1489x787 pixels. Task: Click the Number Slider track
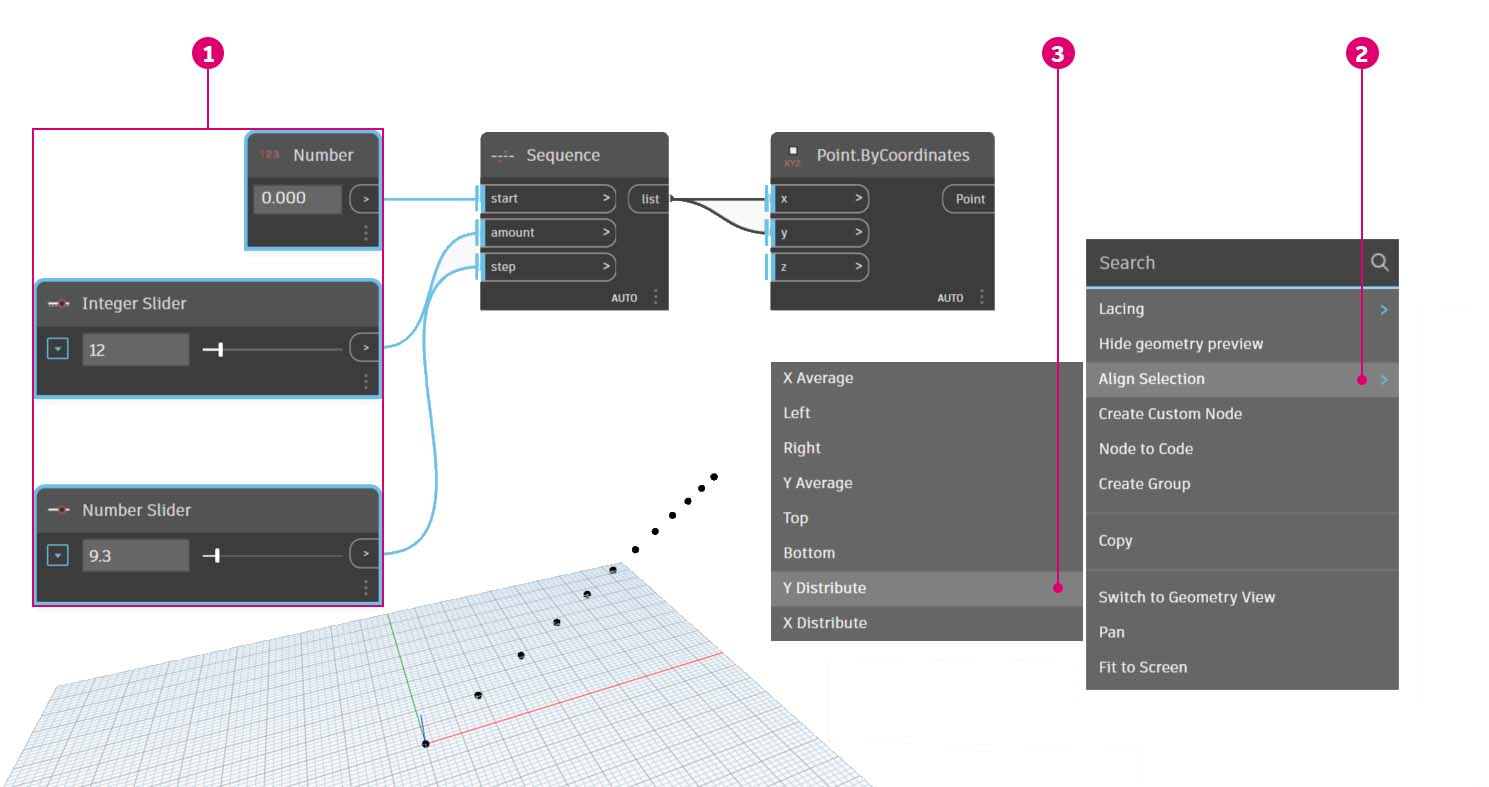click(272, 555)
